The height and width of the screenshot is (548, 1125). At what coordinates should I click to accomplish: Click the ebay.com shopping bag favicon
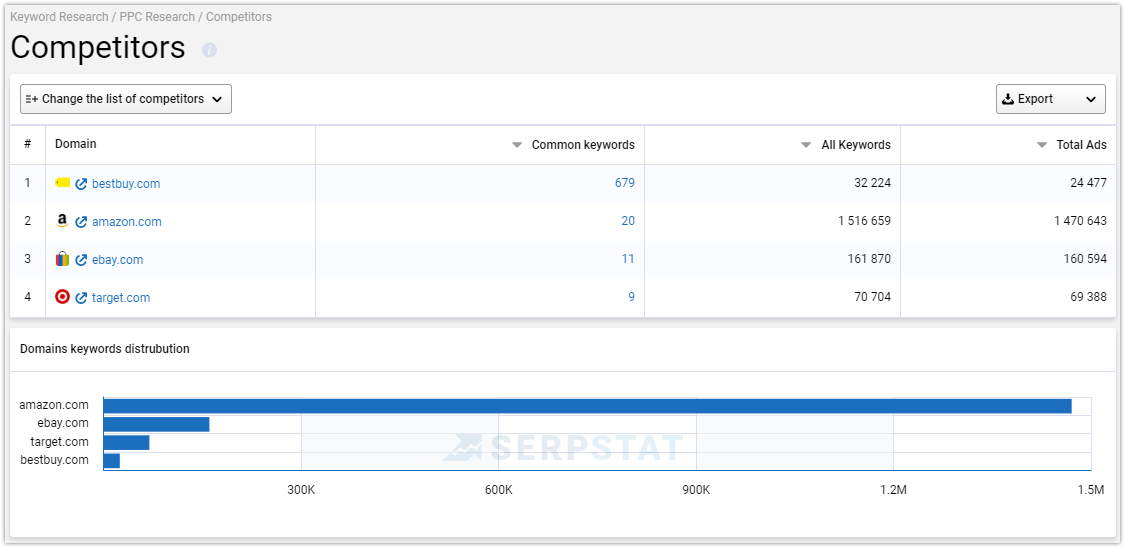(62, 259)
